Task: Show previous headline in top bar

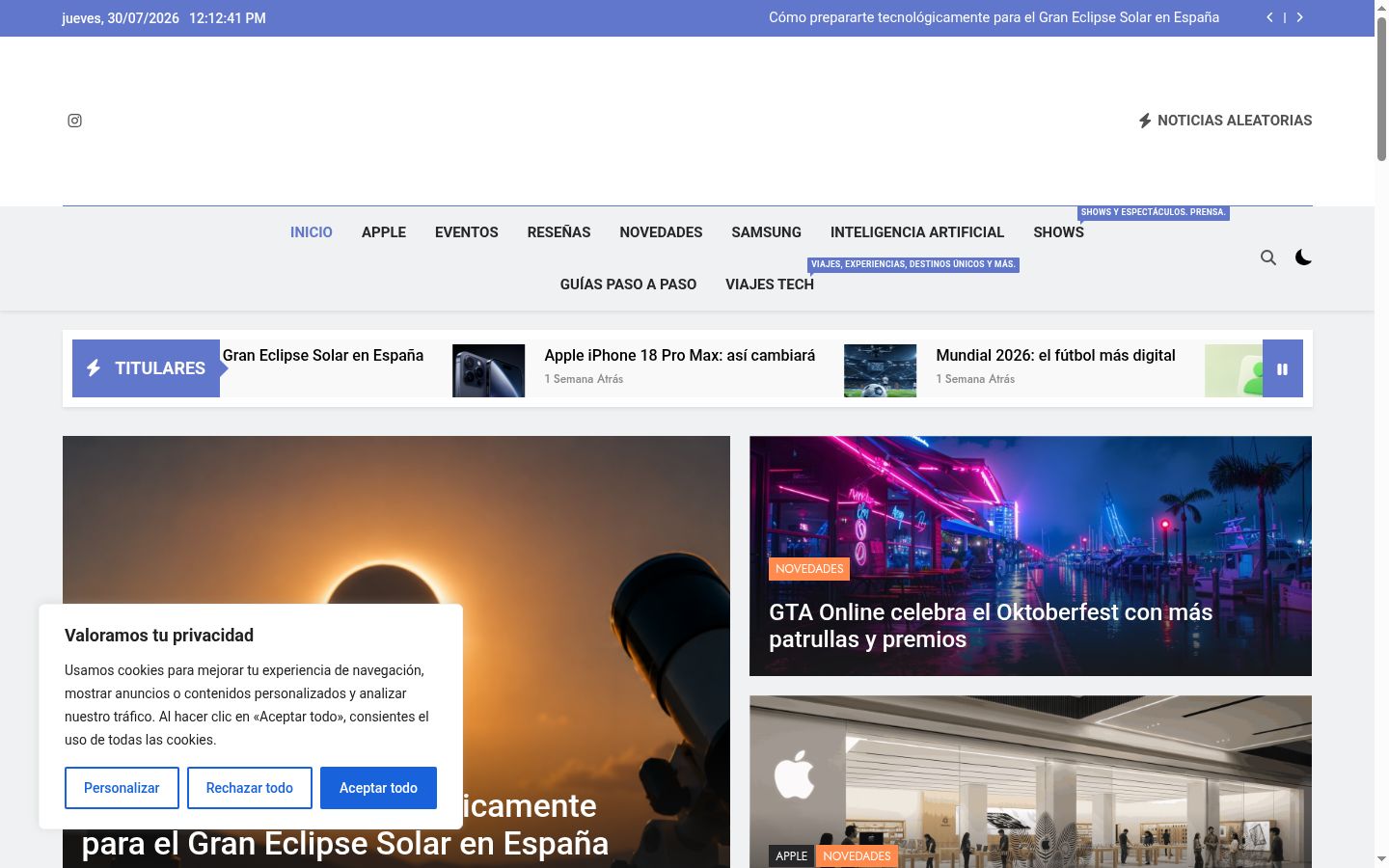Action: (x=1269, y=17)
